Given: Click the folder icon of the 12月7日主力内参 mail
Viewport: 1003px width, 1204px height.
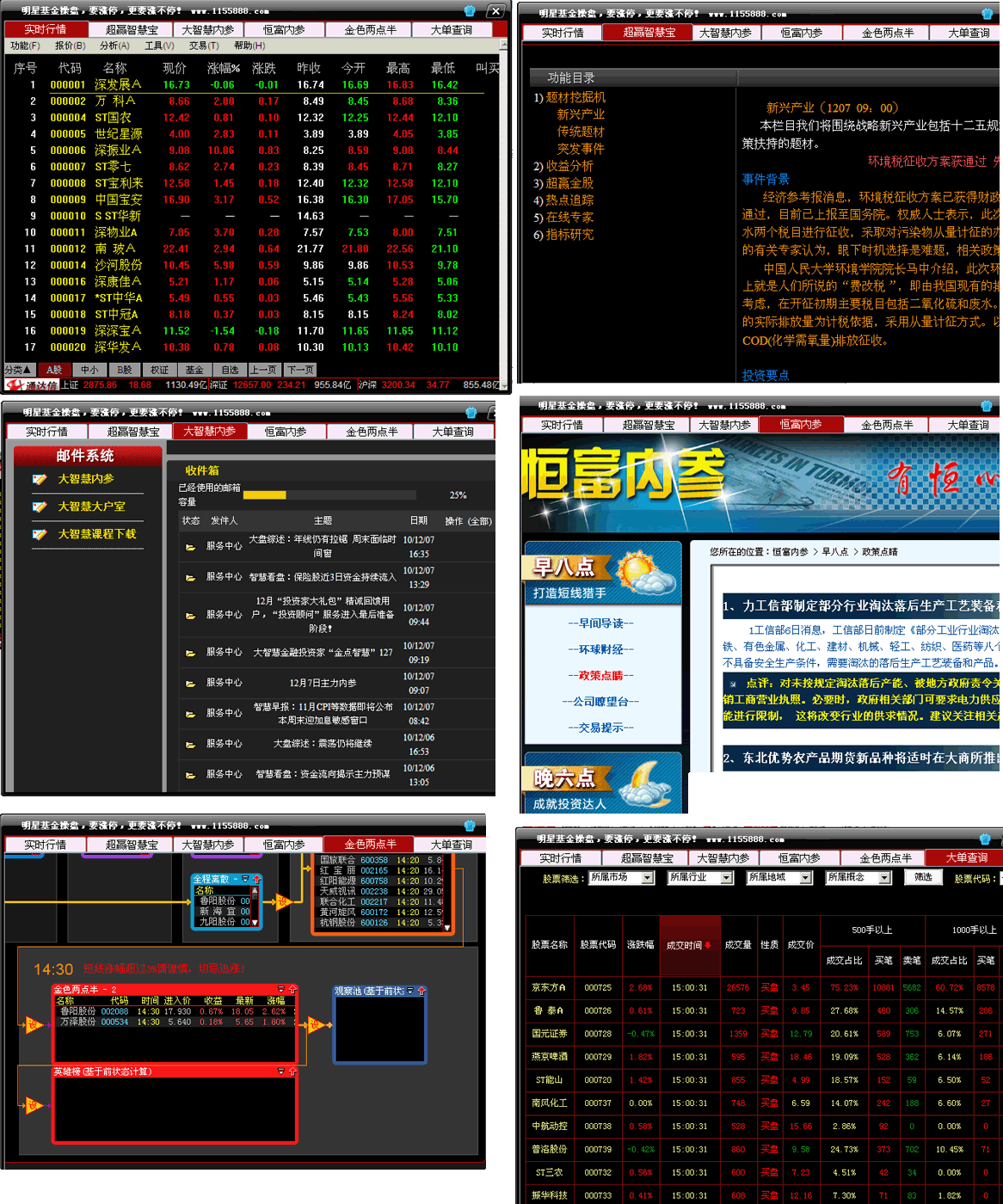Looking at the screenshot, I should click(190, 683).
